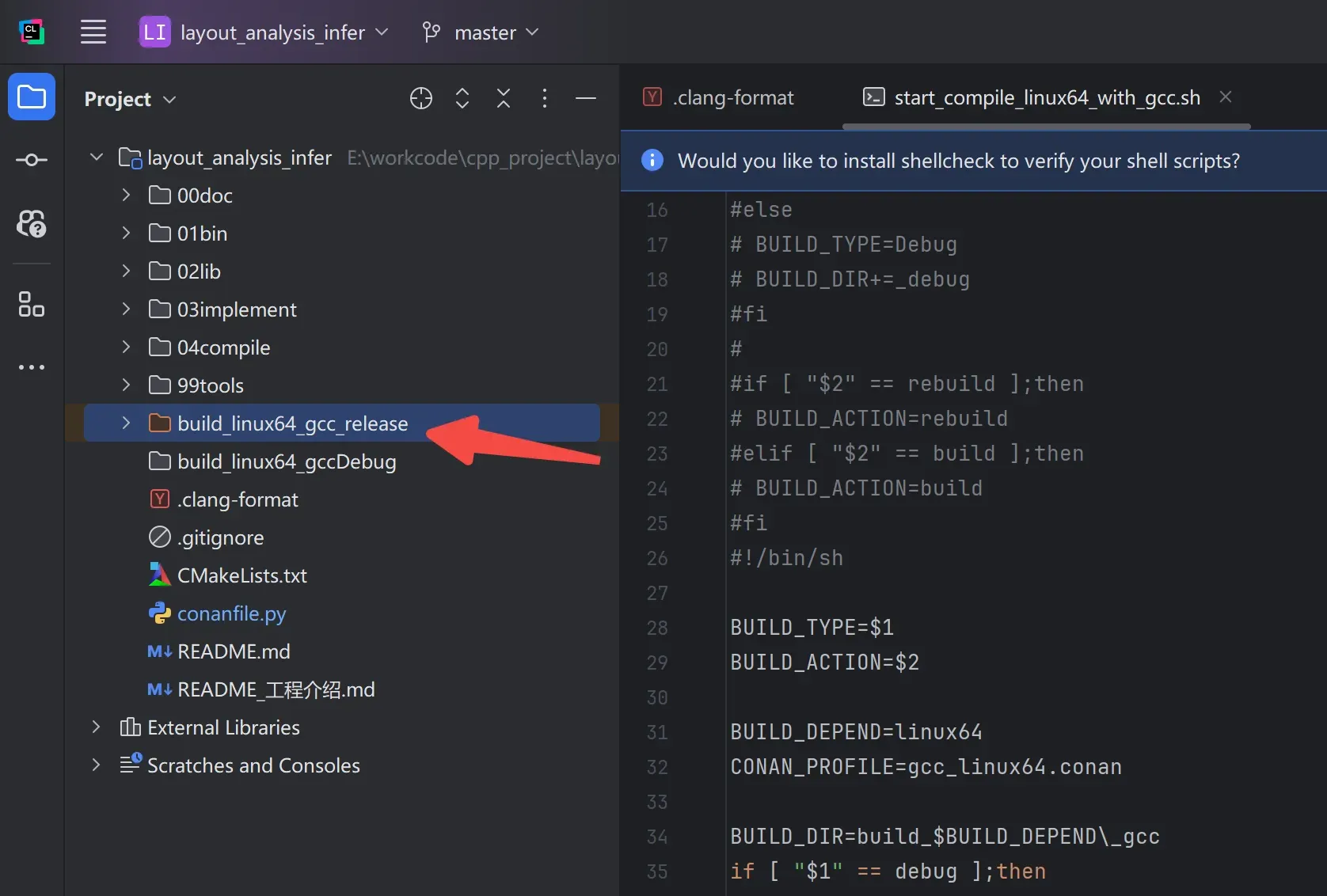Screen dimensions: 1327x896
Task: Select CMakeLists.txt in the project tree
Action: click(241, 575)
